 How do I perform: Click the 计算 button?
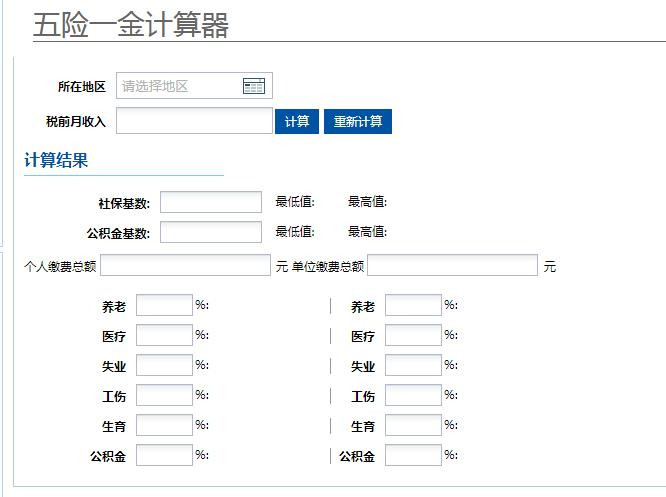(x=296, y=121)
